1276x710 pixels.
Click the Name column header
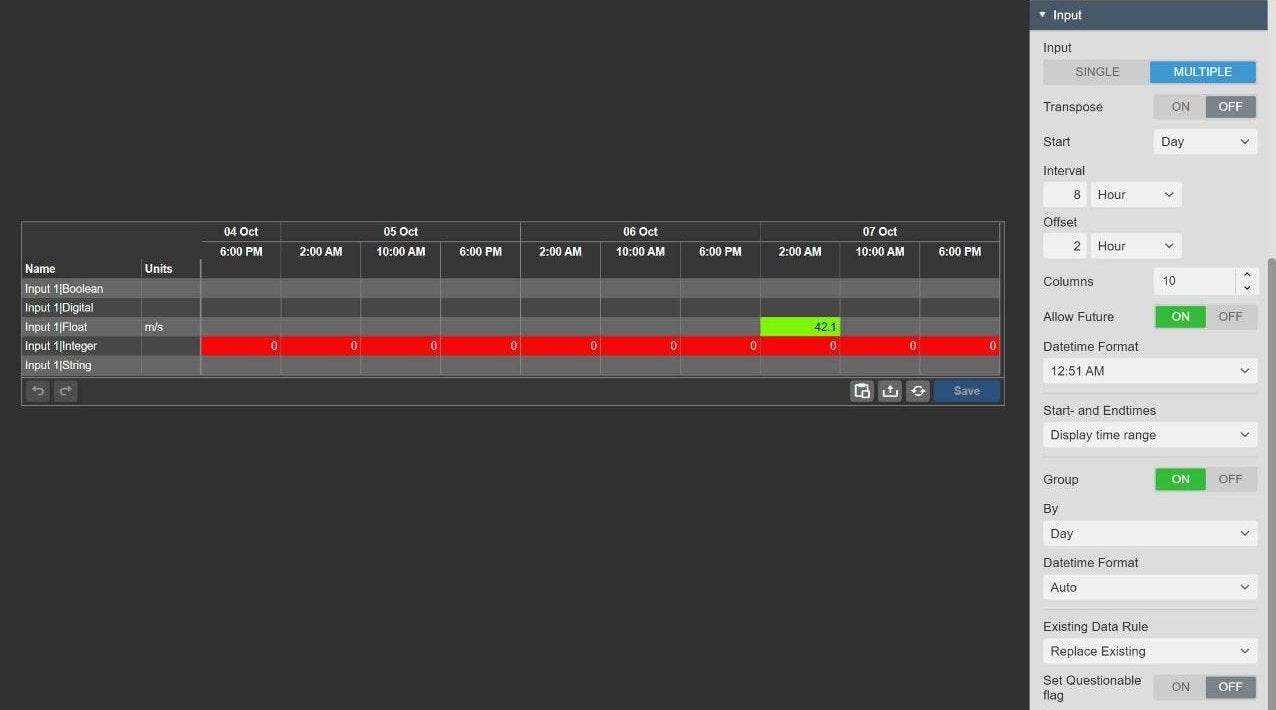coord(40,269)
